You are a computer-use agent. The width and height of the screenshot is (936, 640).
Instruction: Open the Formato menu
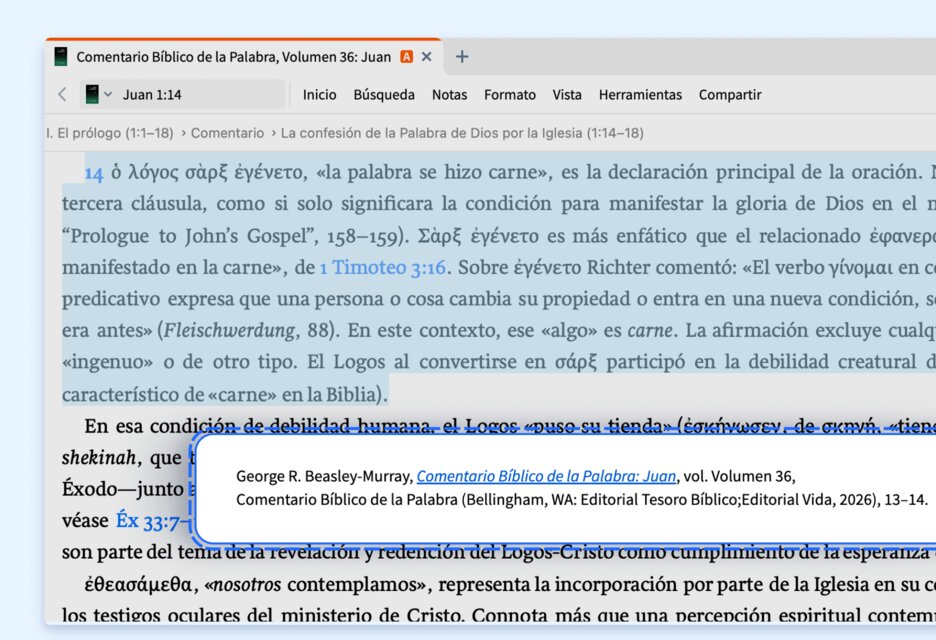pyautogui.click(x=510, y=95)
